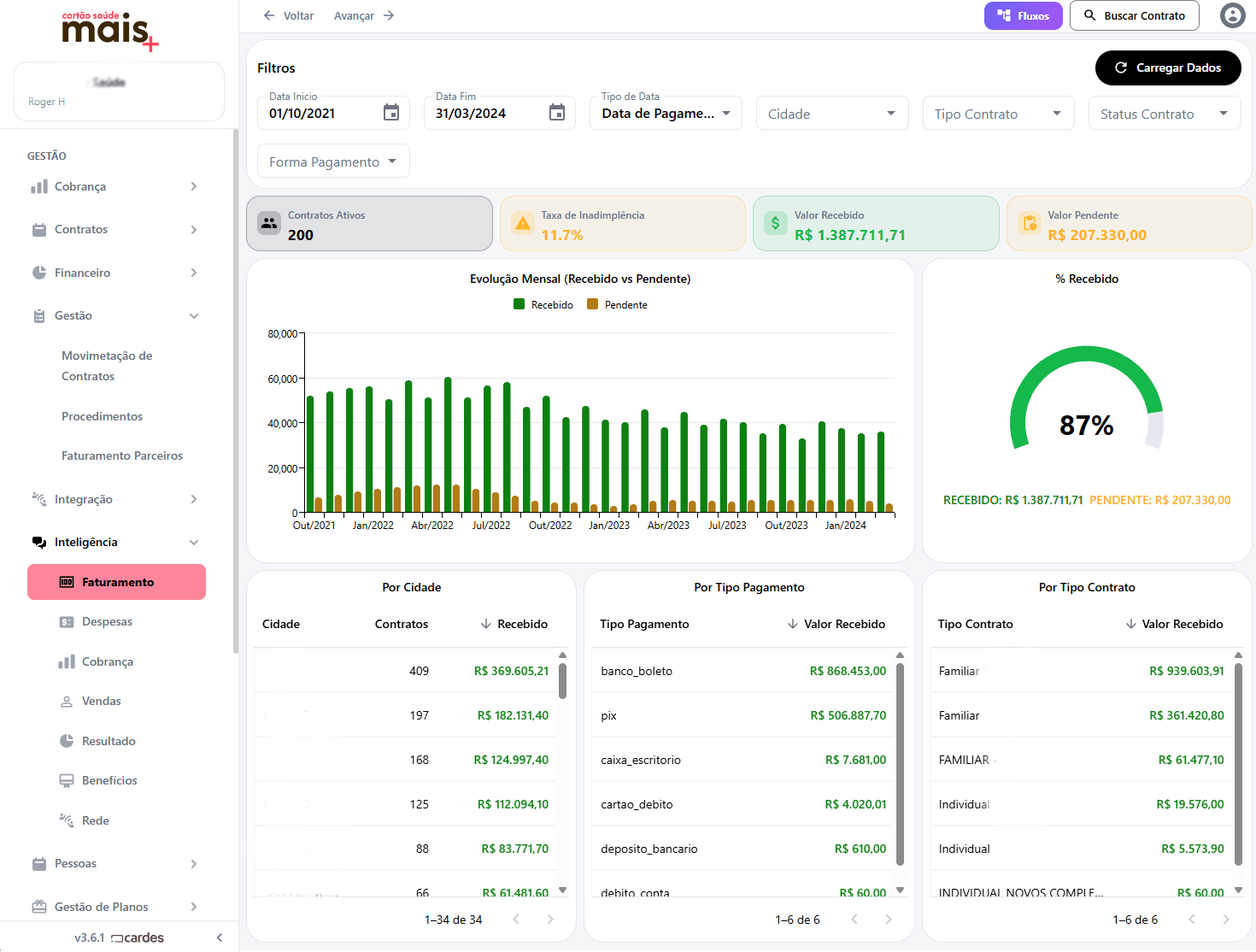
Task: Select the Despesas icon under Inteligência
Action: [67, 621]
